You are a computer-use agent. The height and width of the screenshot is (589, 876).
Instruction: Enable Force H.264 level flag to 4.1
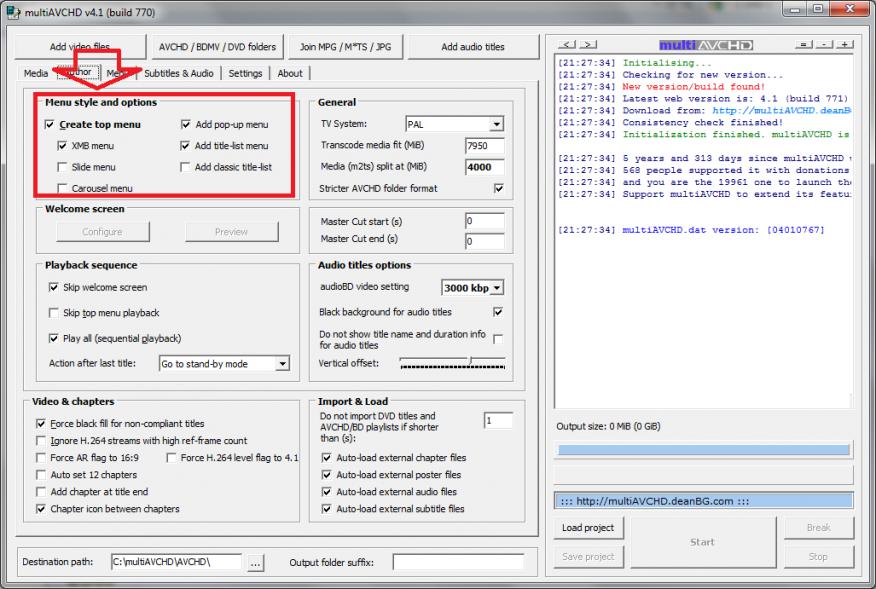tap(172, 458)
